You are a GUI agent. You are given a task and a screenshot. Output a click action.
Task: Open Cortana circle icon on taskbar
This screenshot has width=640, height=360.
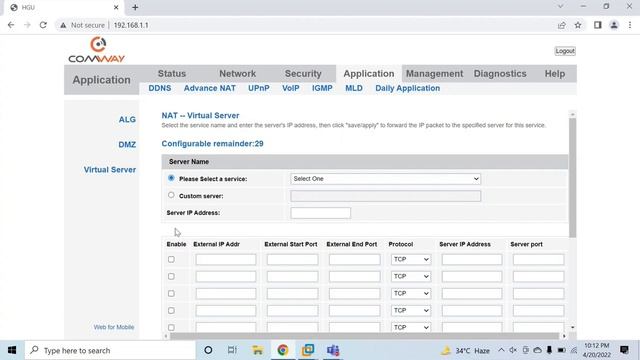208,350
